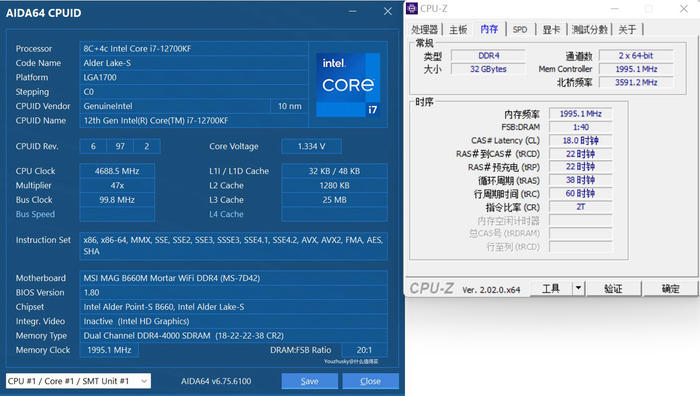This screenshot has height=396, width=700.
Task: Close the CPU-Z window
Action: pos(683,8)
